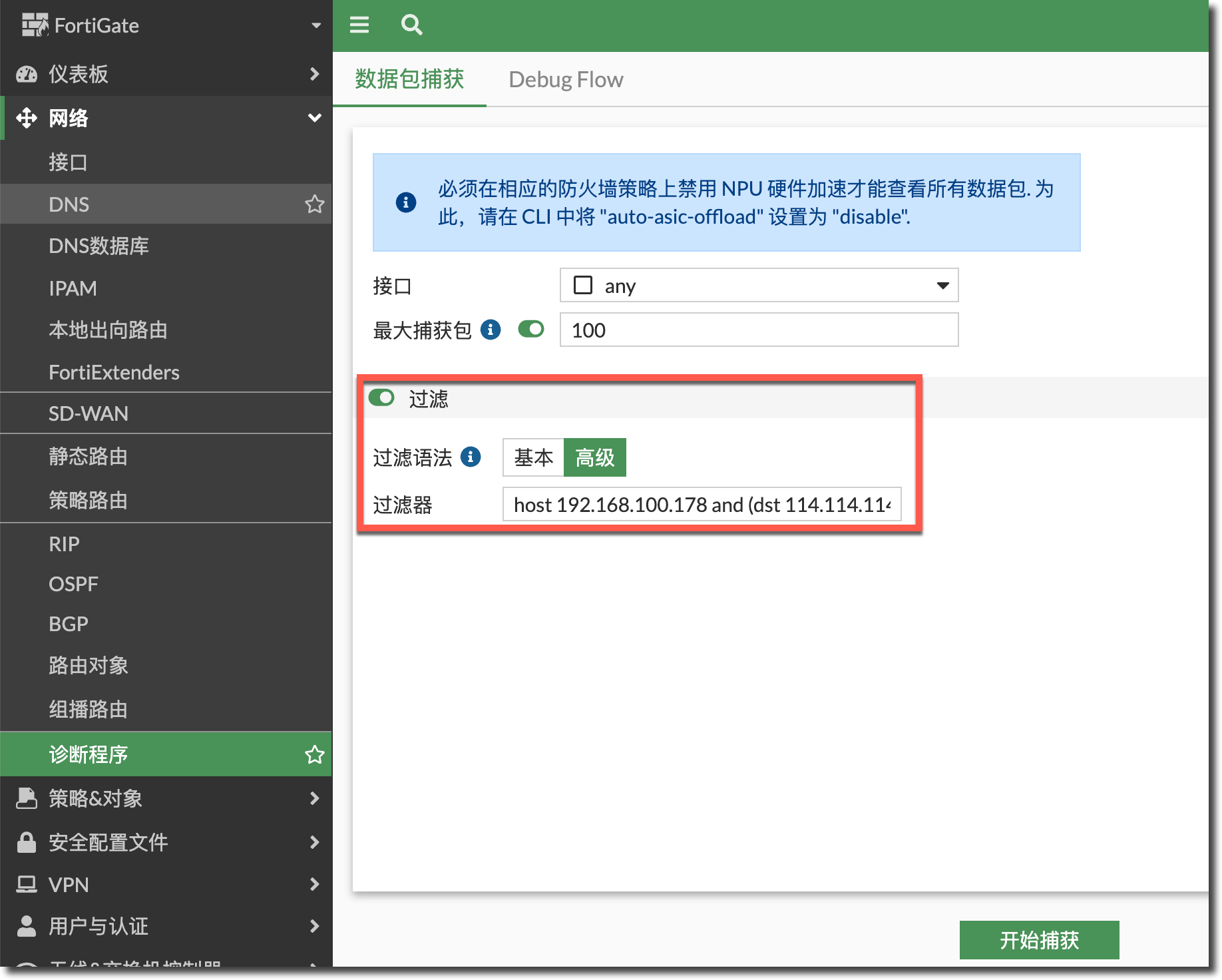Screen dimensions: 1222x980
Task: Open the hamburger menu icon
Action: click(359, 25)
